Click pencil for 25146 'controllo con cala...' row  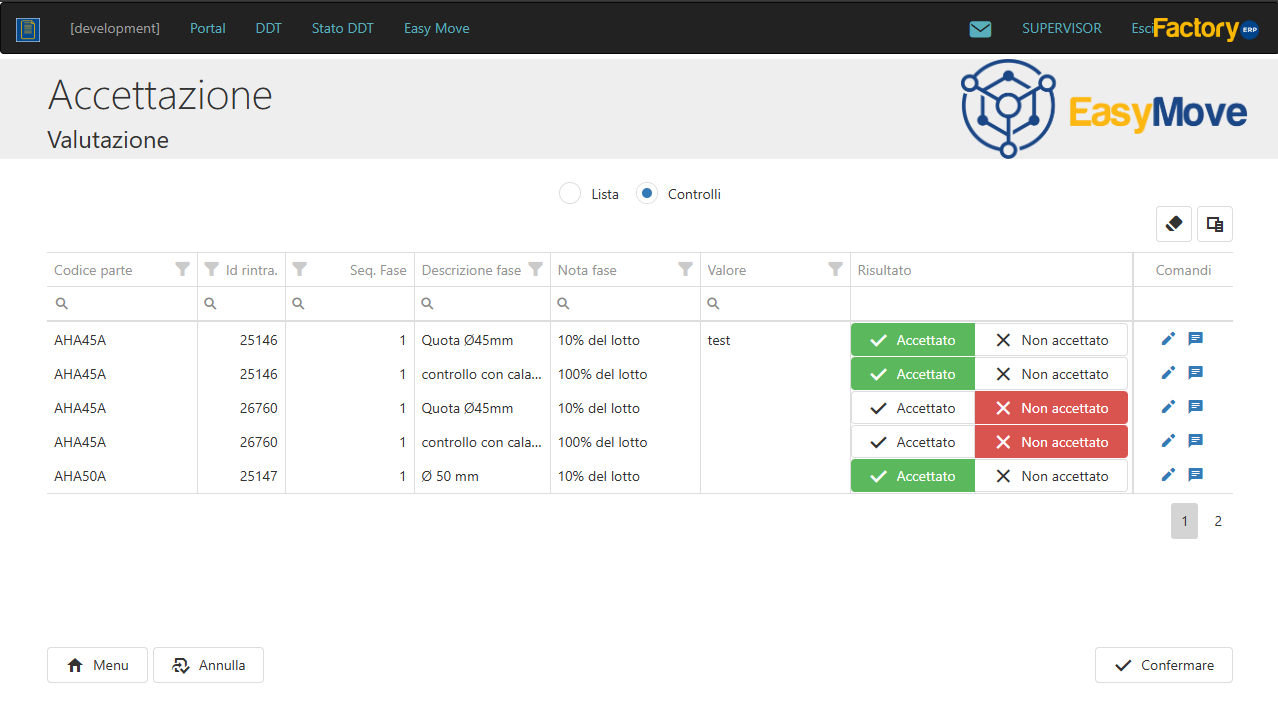tap(1168, 373)
